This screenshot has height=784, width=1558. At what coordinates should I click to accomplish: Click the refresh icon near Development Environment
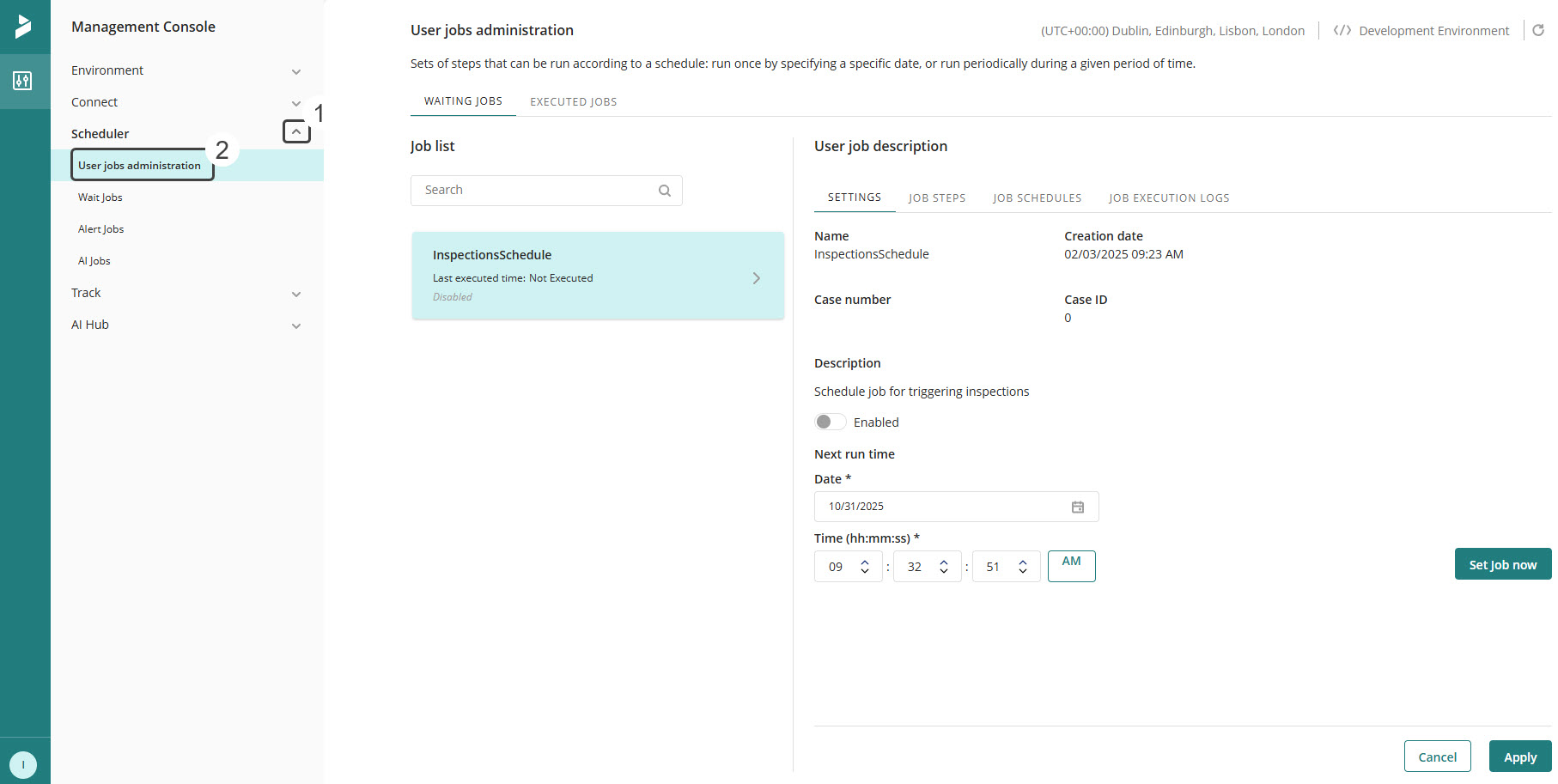click(1538, 30)
